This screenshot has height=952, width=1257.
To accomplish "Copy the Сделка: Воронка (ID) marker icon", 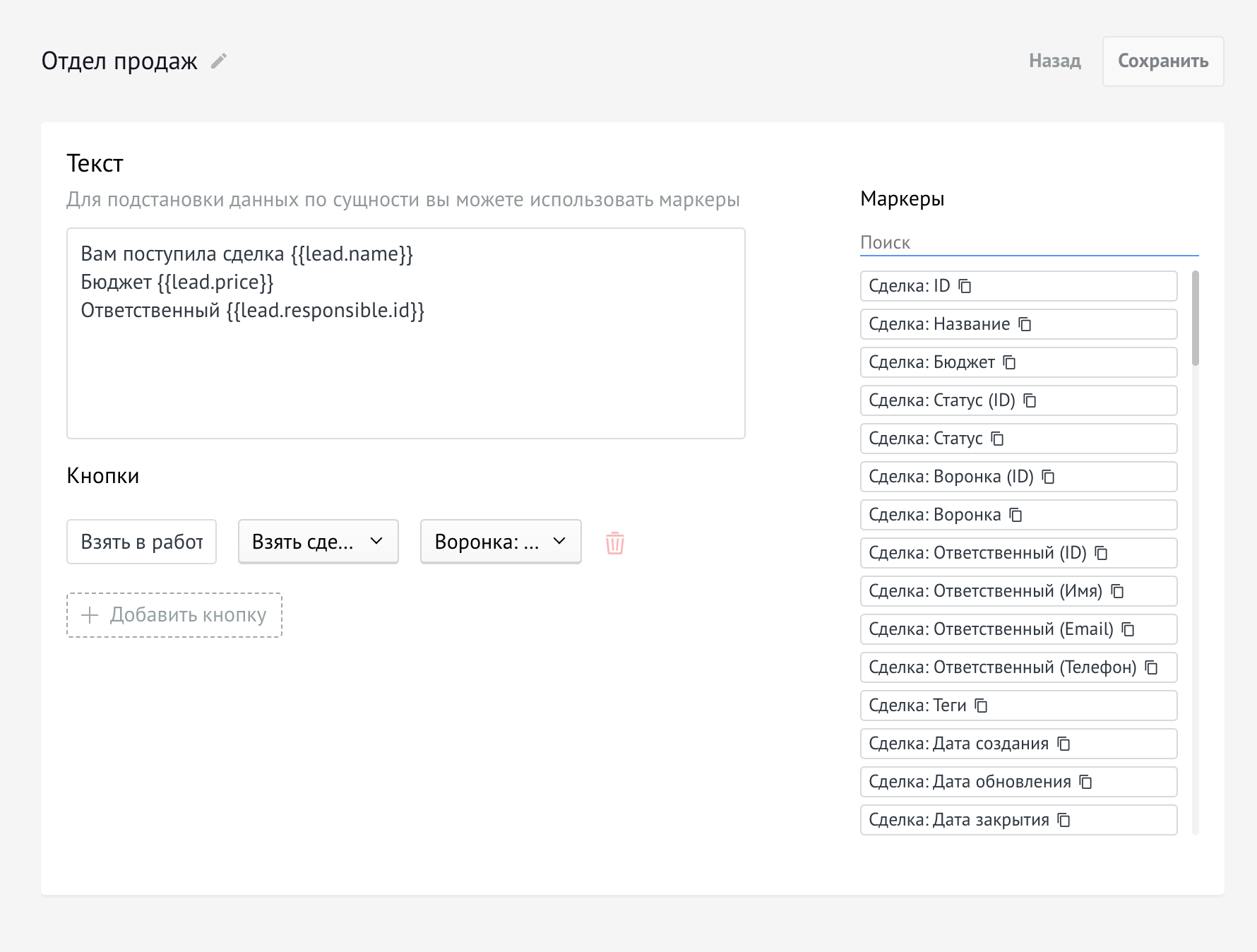I will pos(1048,477).
